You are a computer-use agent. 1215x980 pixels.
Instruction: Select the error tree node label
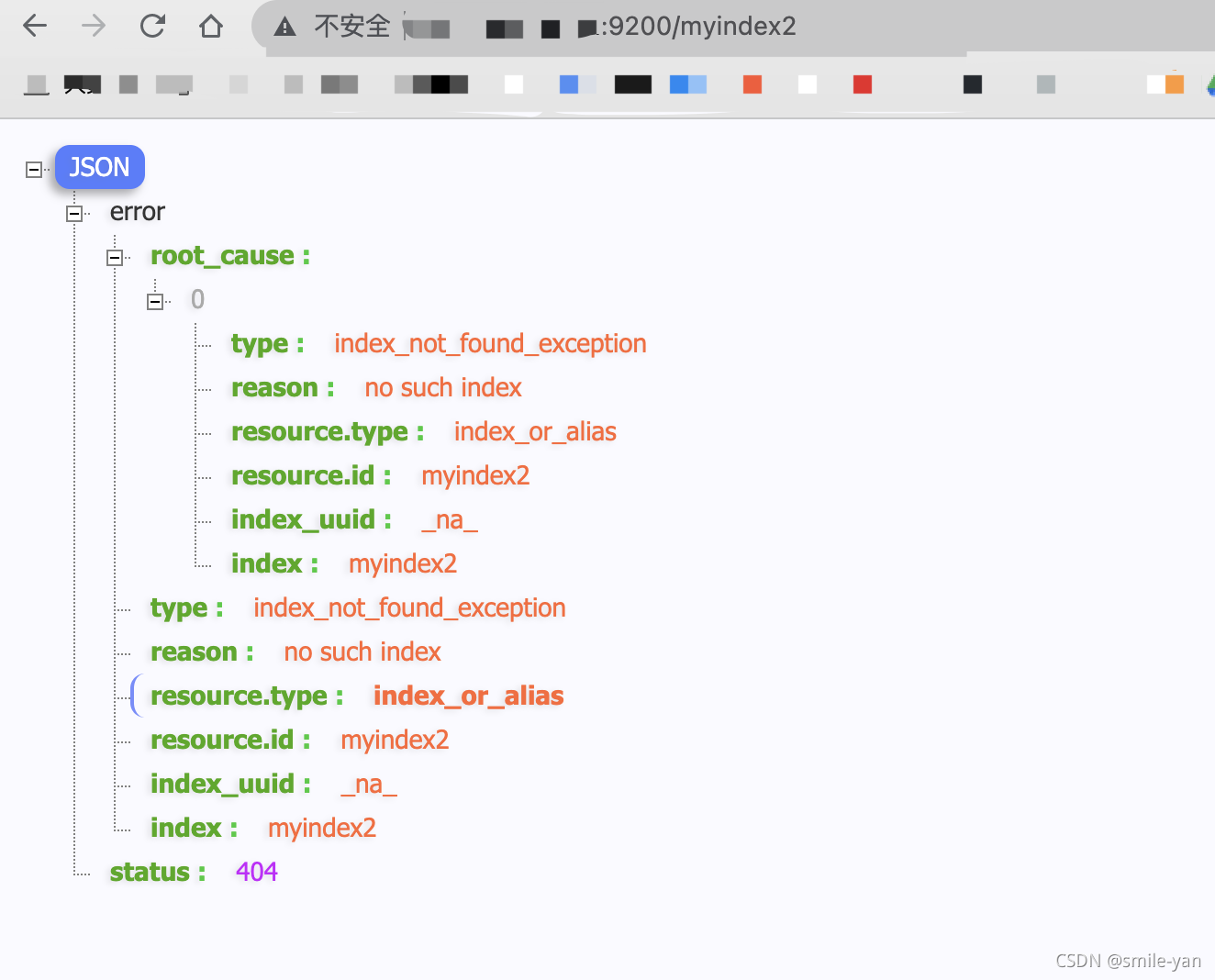click(138, 212)
